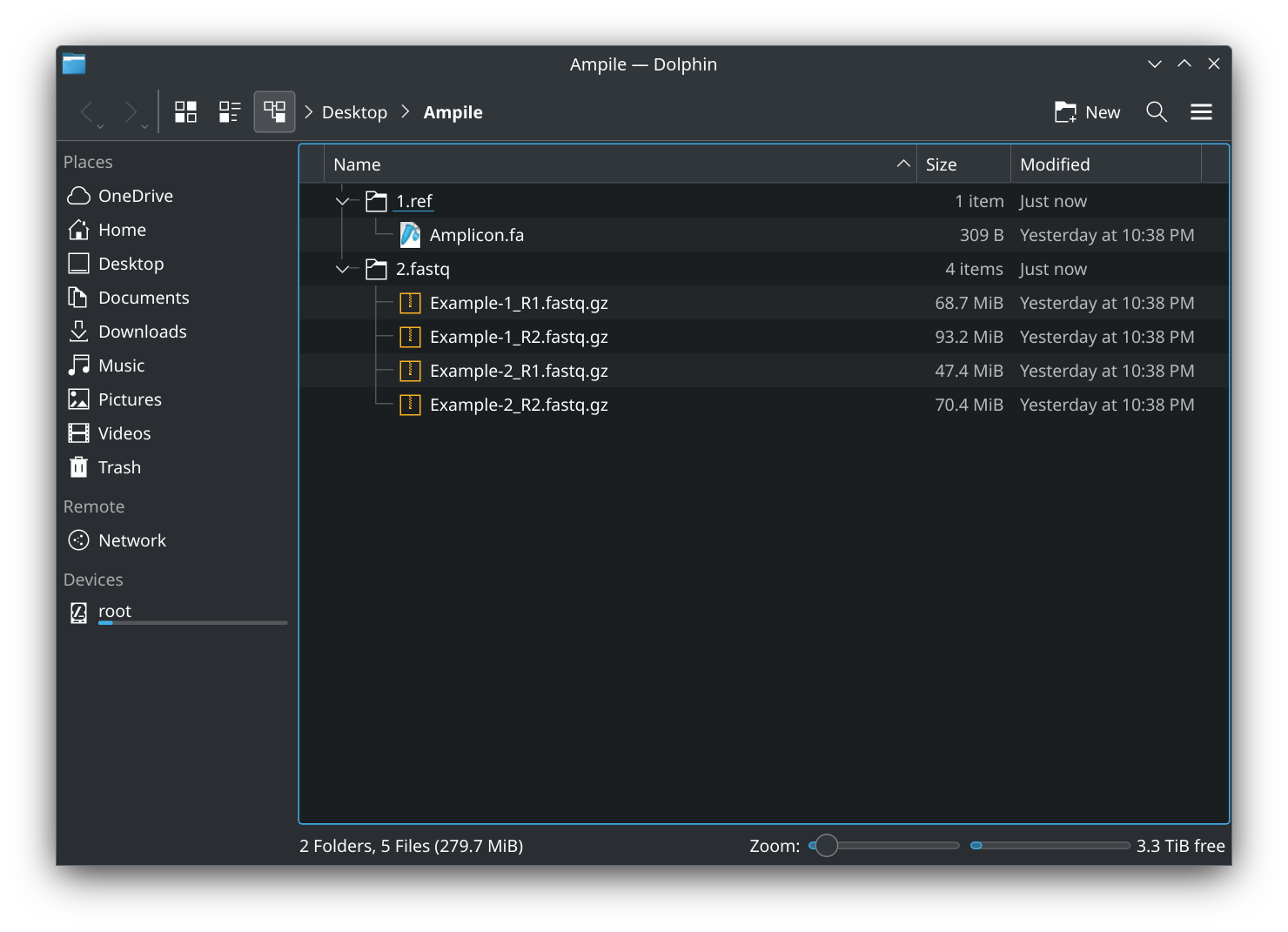This screenshot has height=932, width=1288.
Task: Open root device
Action: (x=176, y=614)
